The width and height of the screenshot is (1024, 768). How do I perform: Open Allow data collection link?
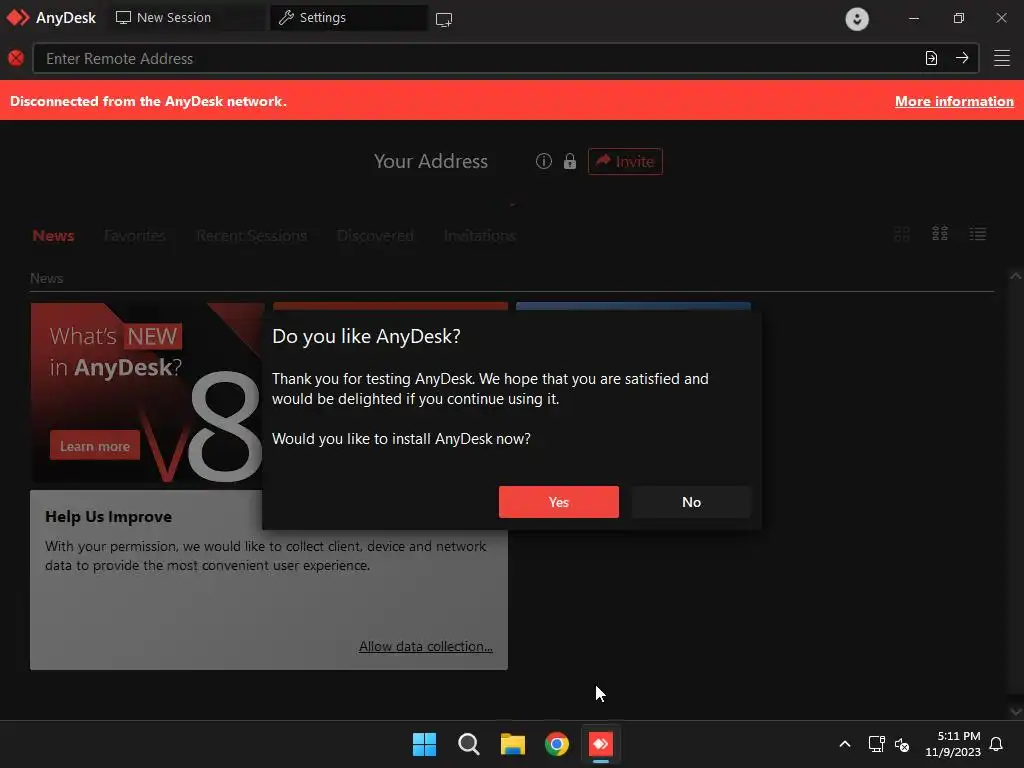[x=425, y=647]
